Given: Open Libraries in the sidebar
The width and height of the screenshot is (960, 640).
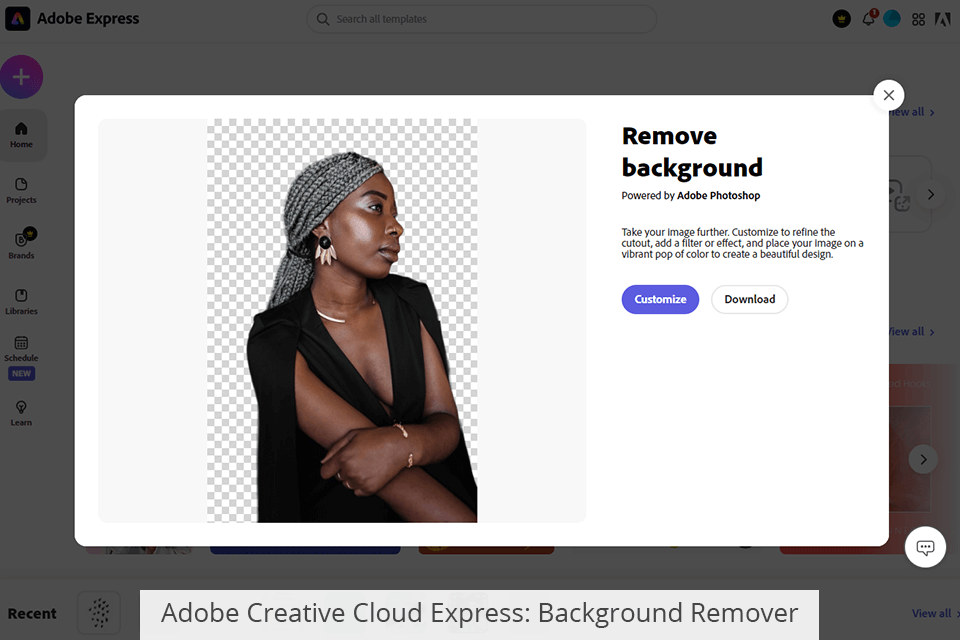Looking at the screenshot, I should pyautogui.click(x=21, y=302).
